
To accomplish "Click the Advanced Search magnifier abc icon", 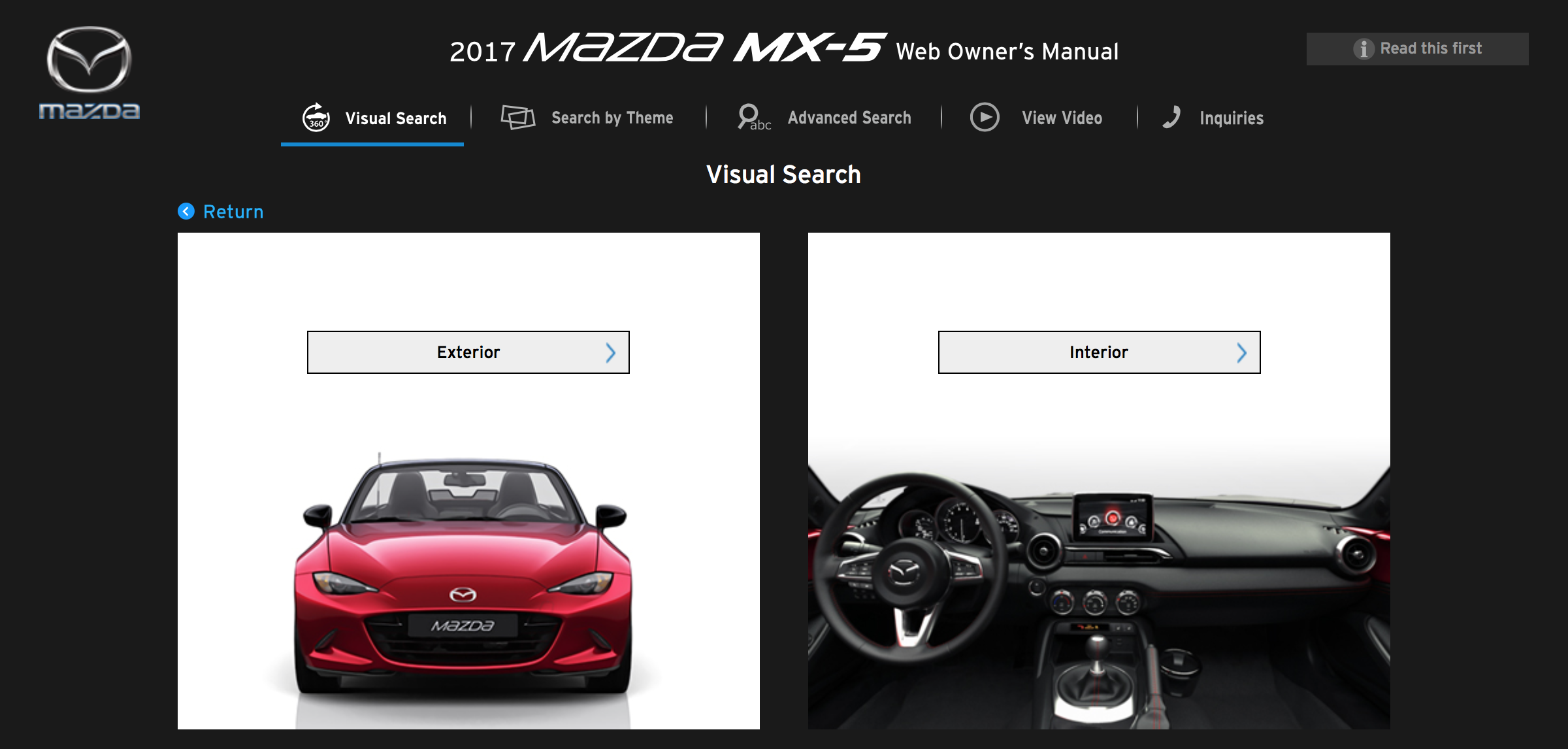I will point(754,118).
